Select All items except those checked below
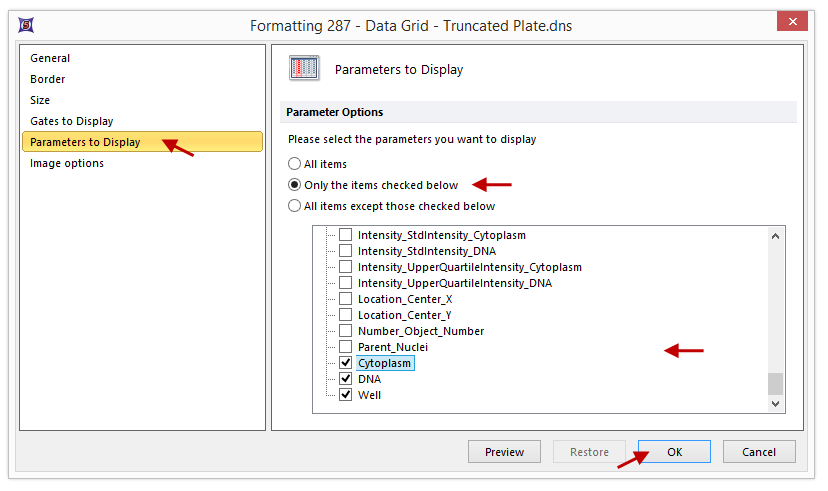Screen dimensions: 828x491 (x=294, y=206)
